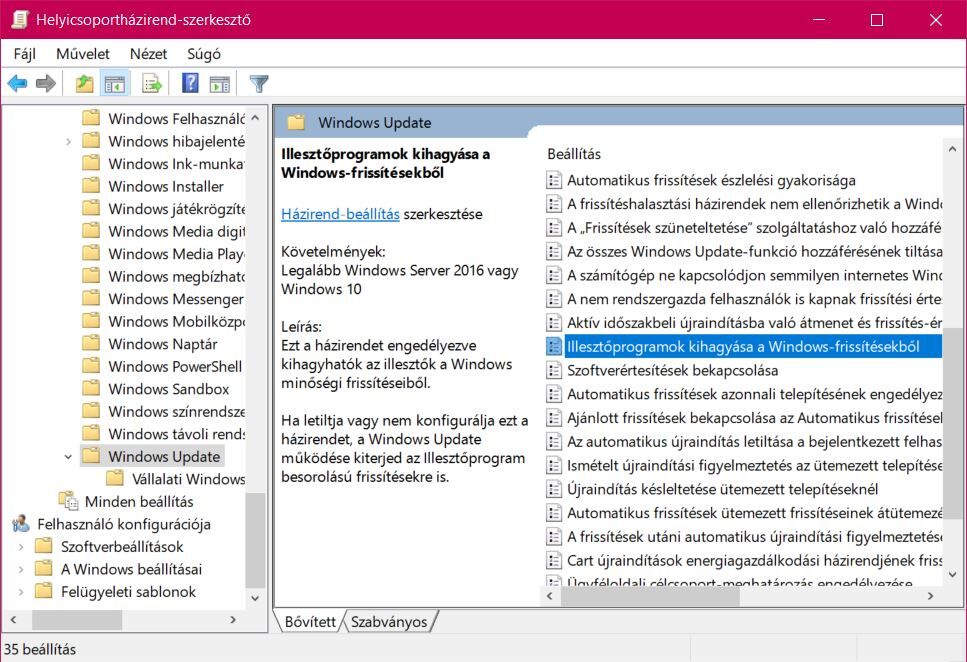Click the Windows Naptár folder icon
The image size is (967, 662).
[91, 344]
